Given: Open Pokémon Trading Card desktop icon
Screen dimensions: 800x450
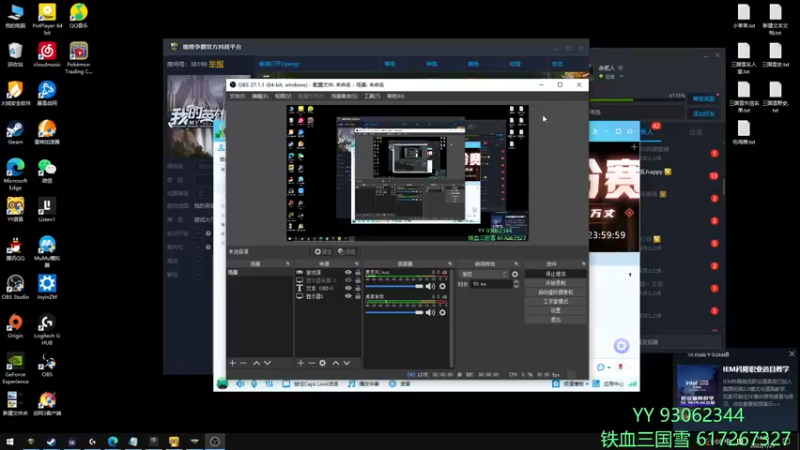Looking at the screenshot, I should [79, 58].
